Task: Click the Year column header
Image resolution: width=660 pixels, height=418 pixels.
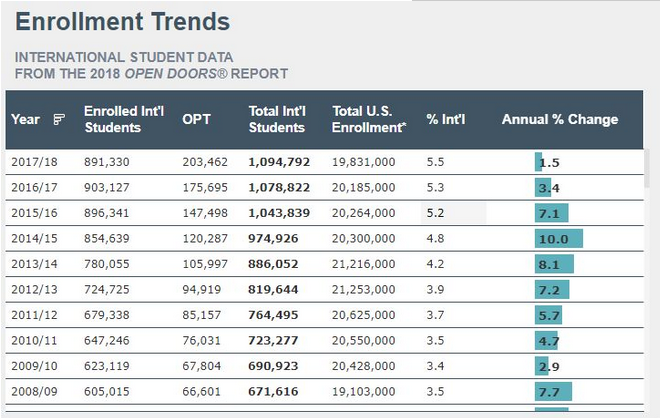Action: click(26, 120)
